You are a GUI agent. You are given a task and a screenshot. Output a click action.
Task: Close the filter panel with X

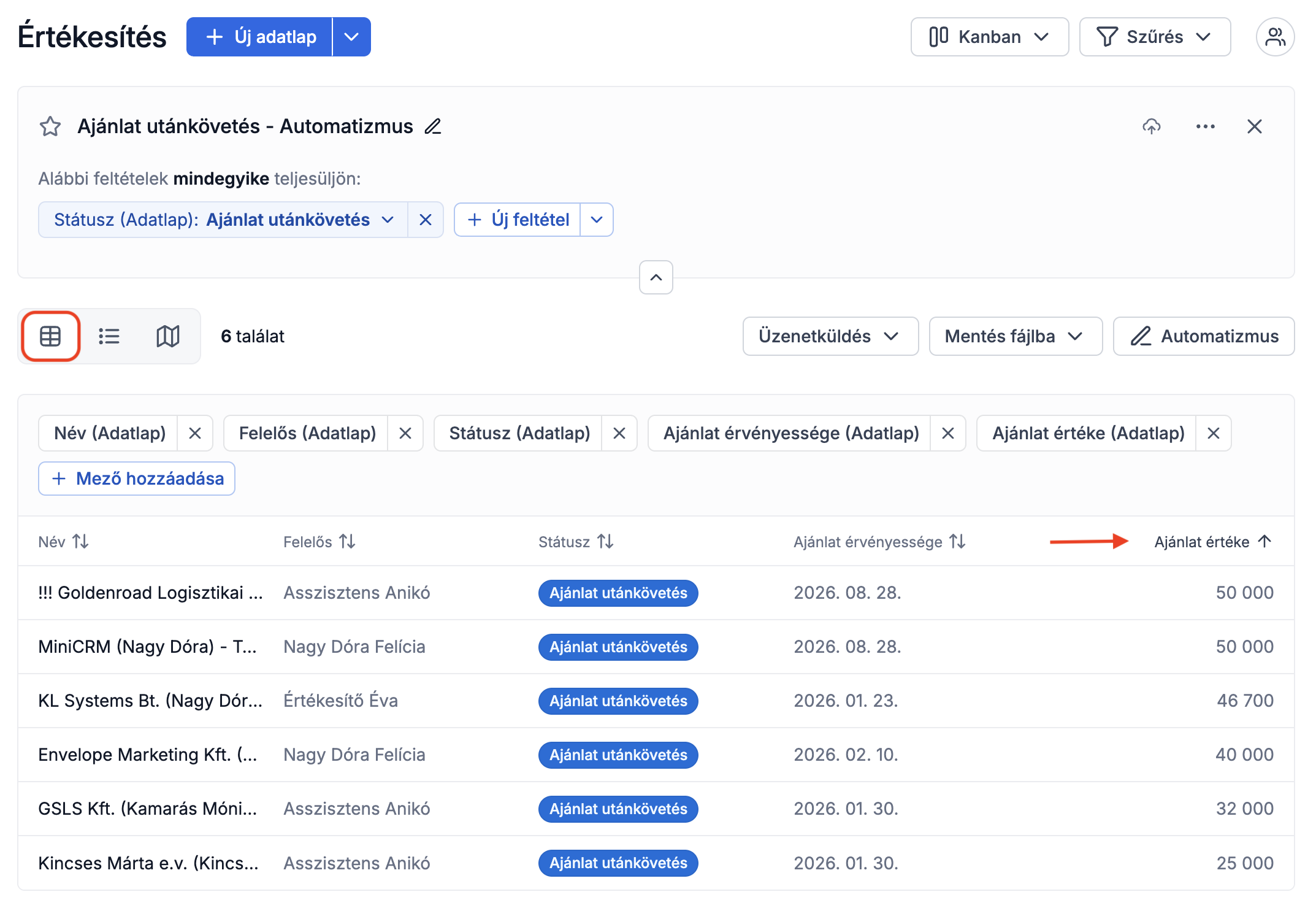(1255, 126)
